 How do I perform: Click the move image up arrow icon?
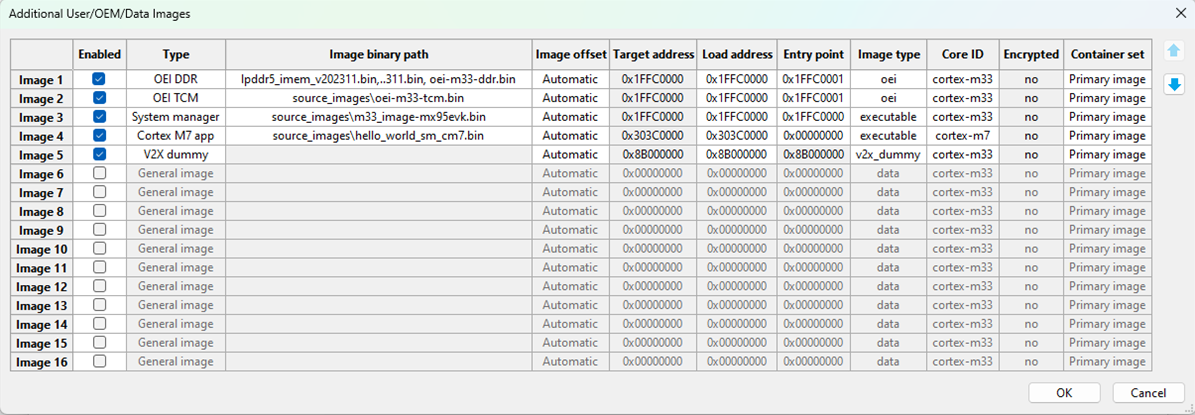(x=1174, y=52)
